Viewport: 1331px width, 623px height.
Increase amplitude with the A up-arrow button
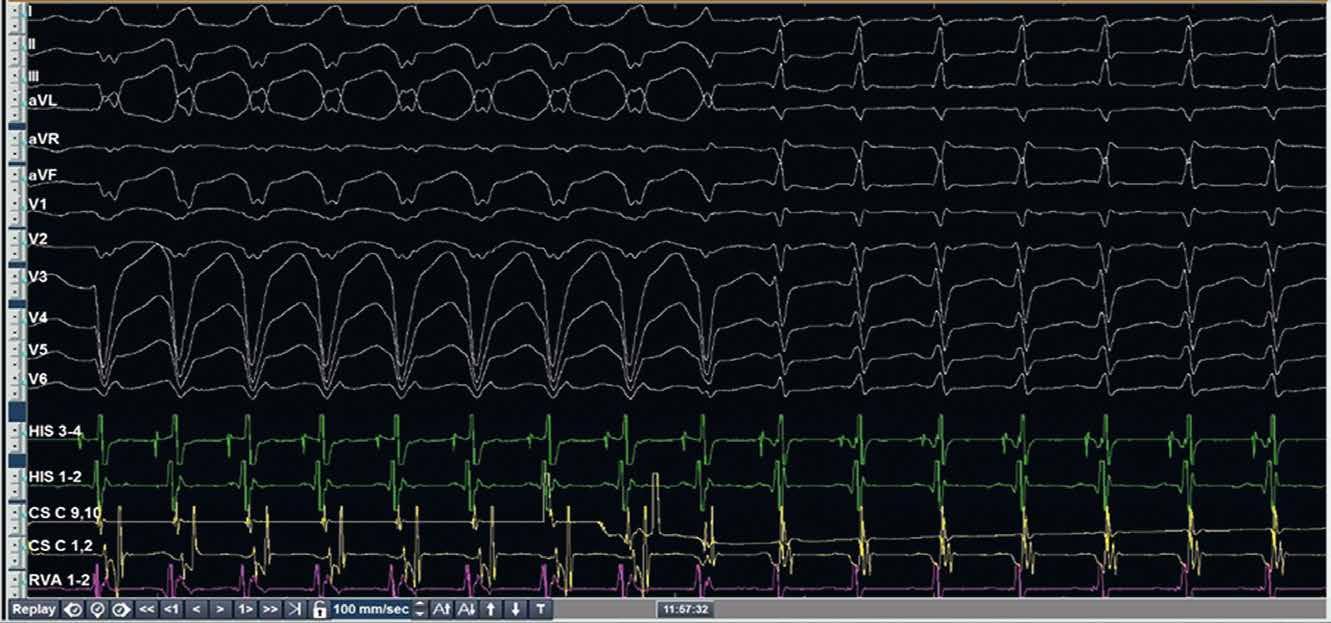pos(442,609)
